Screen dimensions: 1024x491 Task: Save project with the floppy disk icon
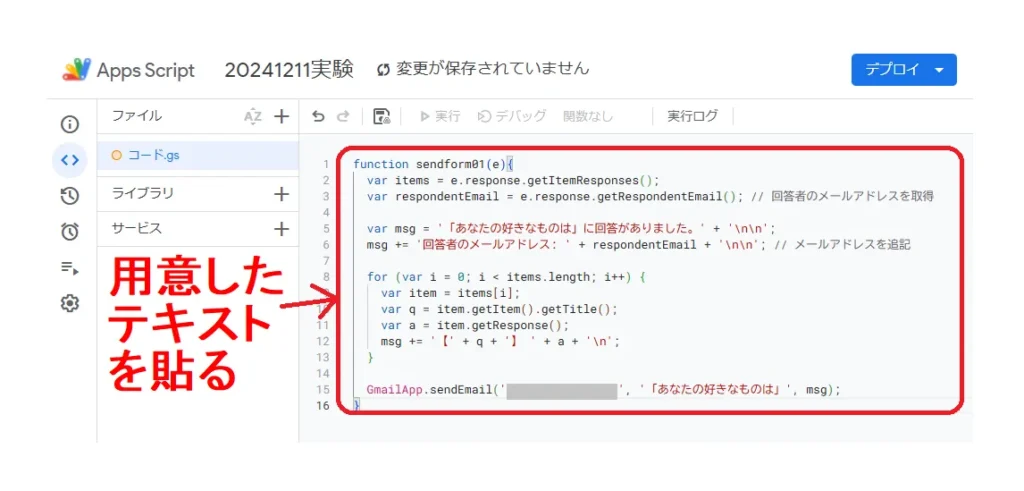(x=381, y=116)
